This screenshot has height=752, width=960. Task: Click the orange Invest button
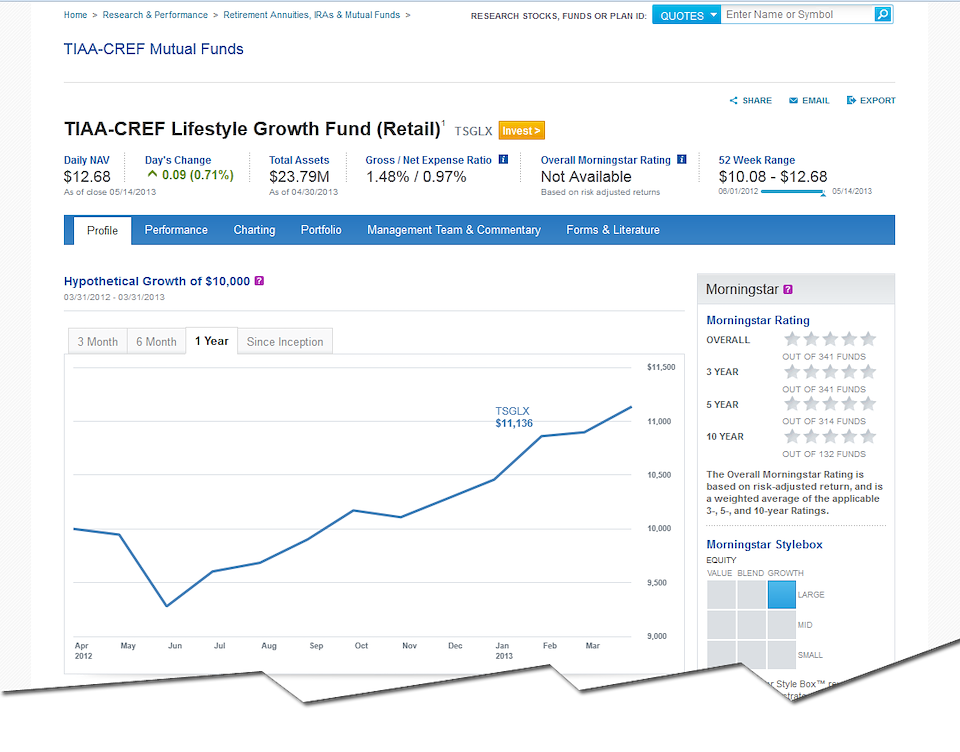pyautogui.click(x=522, y=130)
